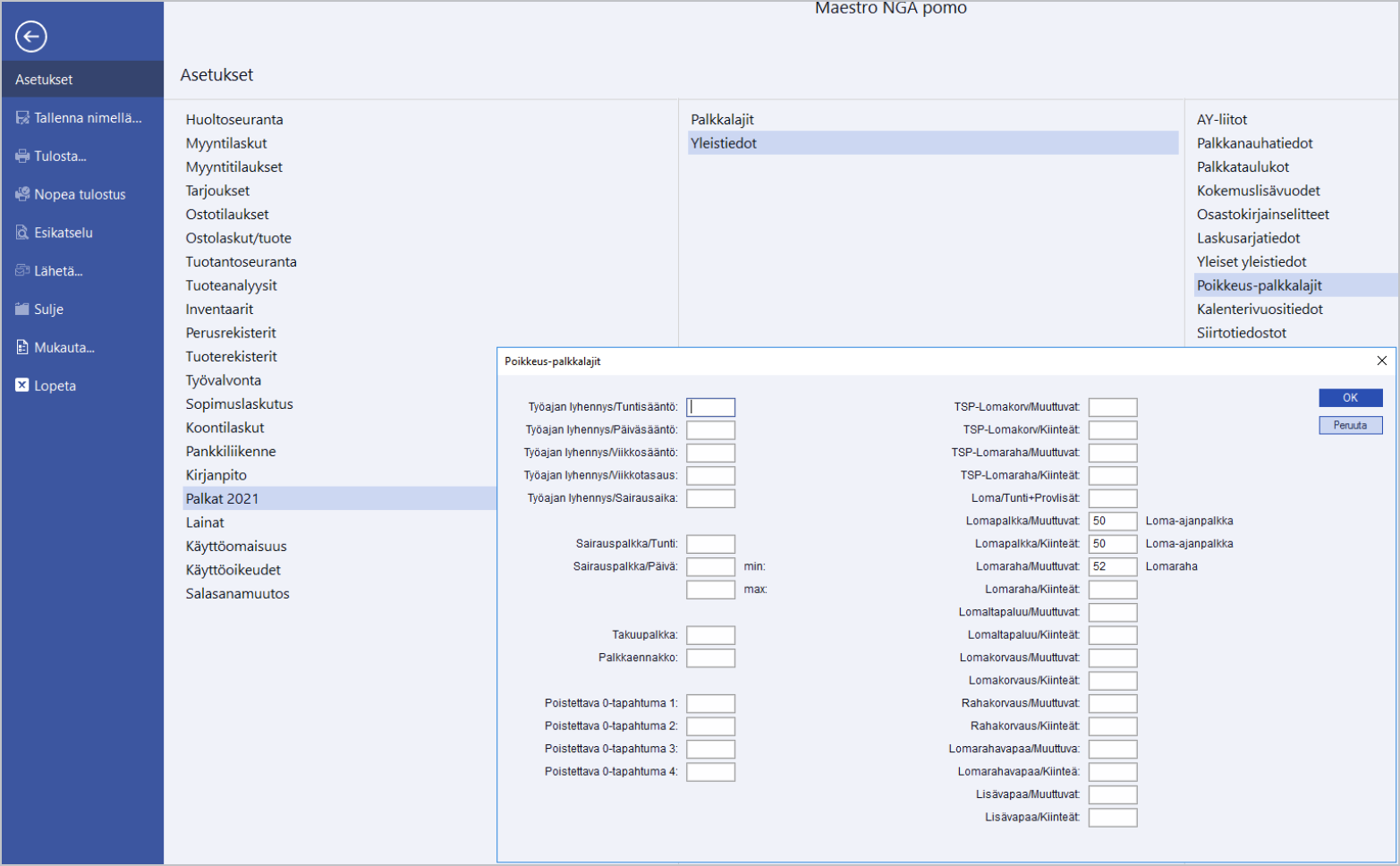Click the Takuupalkka input field
This screenshot has height=866, width=1400.
pyautogui.click(x=710, y=635)
